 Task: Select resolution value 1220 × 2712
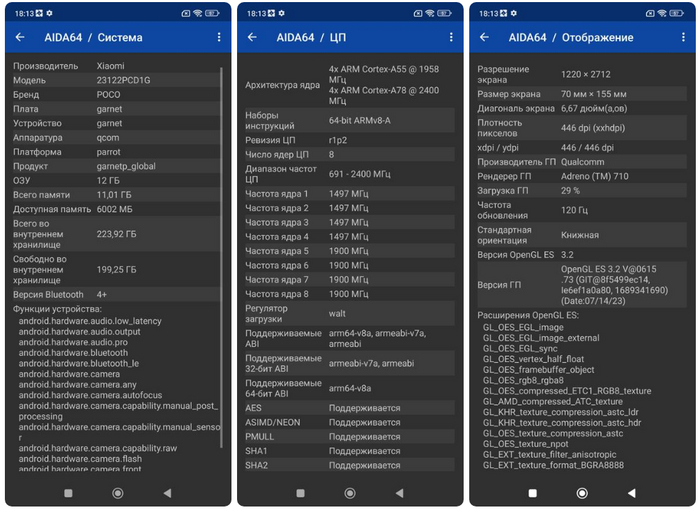pyautogui.click(x=586, y=75)
